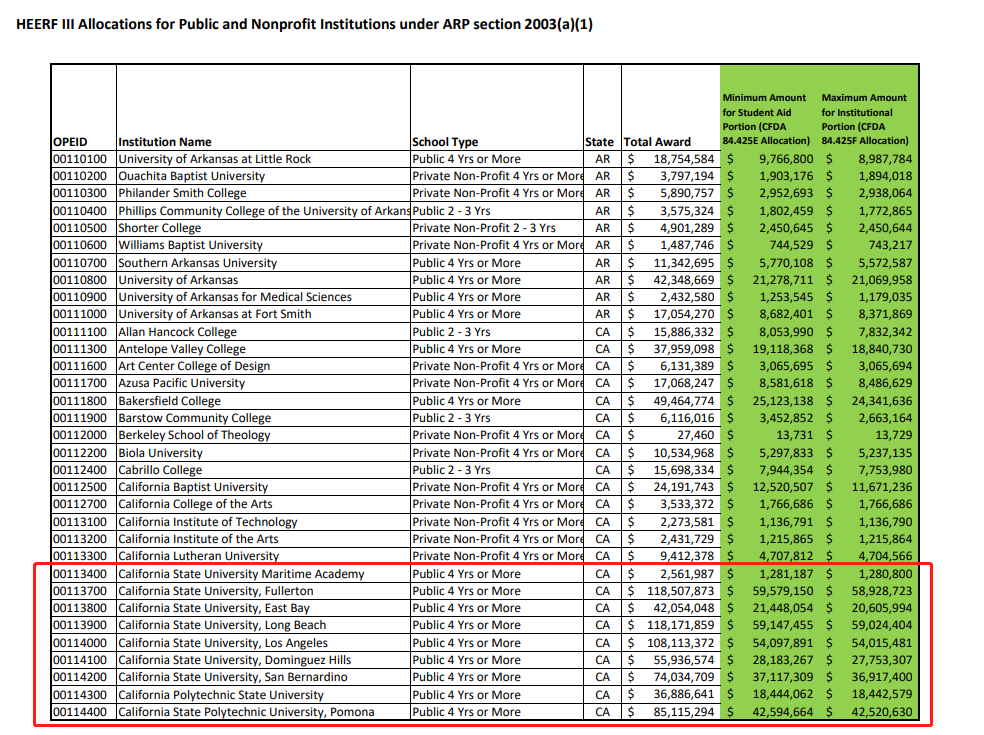The image size is (984, 735).
Task: Select Cabrillo College cell
Action: click(x=160, y=470)
